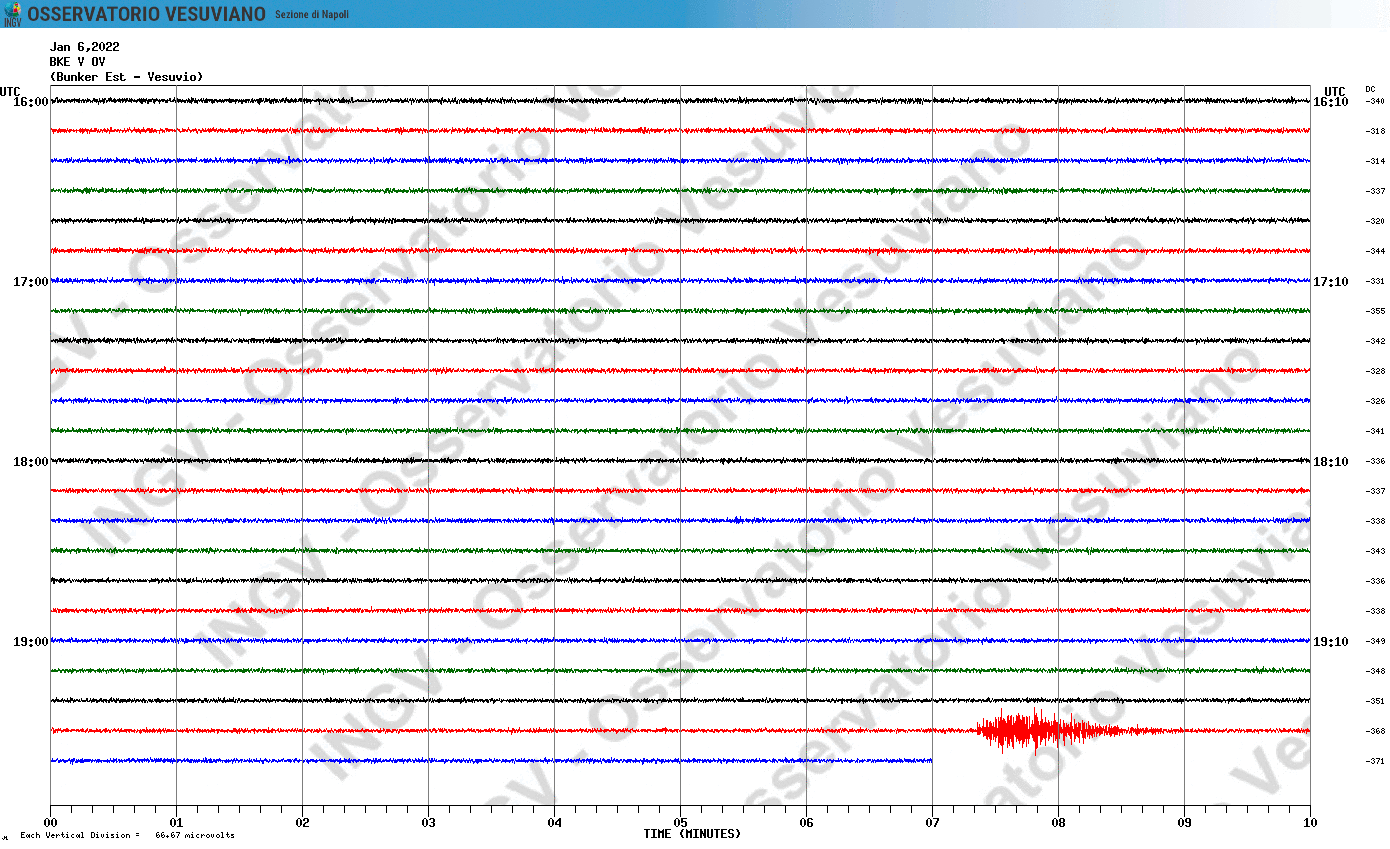Click the 18:00 start time label

pyautogui.click(x=30, y=462)
